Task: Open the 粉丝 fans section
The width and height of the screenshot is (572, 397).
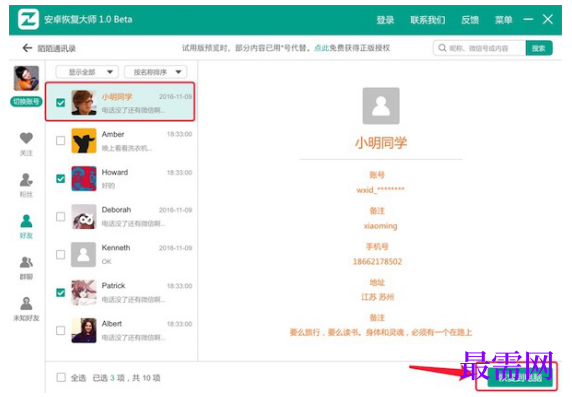Action: [x=26, y=185]
